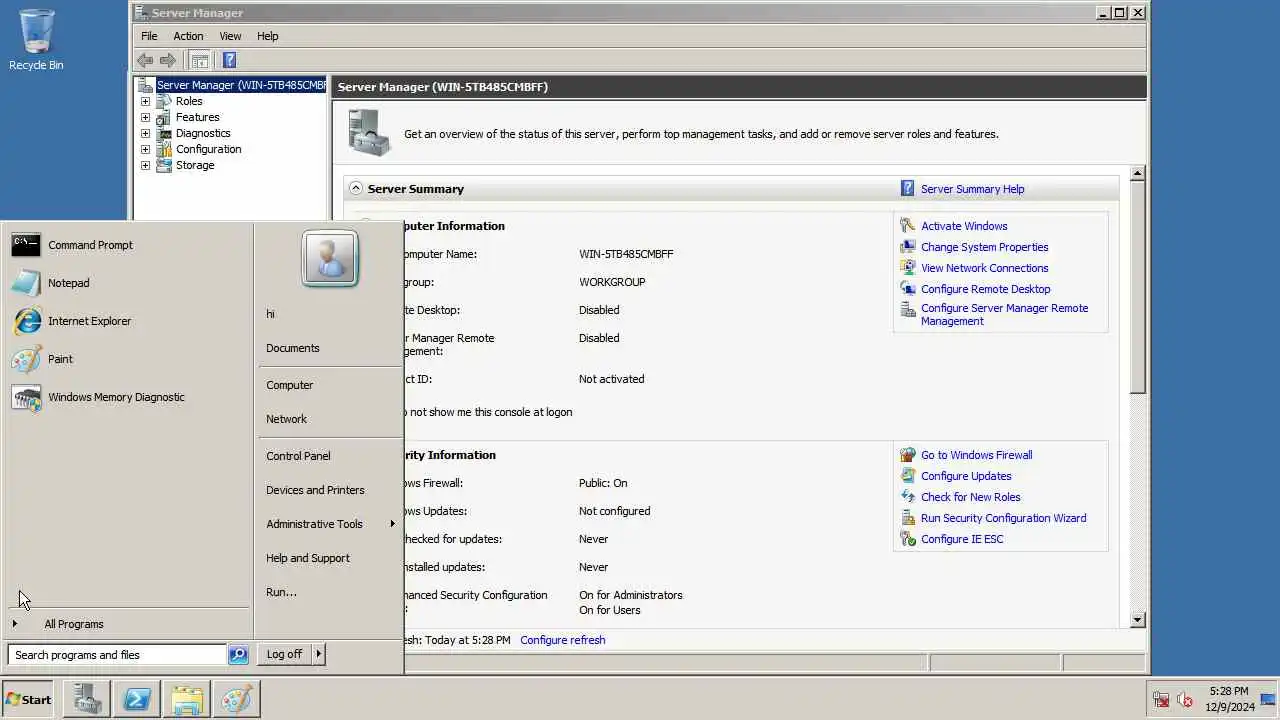Click the user account picture in Start menu
This screenshot has height=720, width=1280.
coord(330,259)
